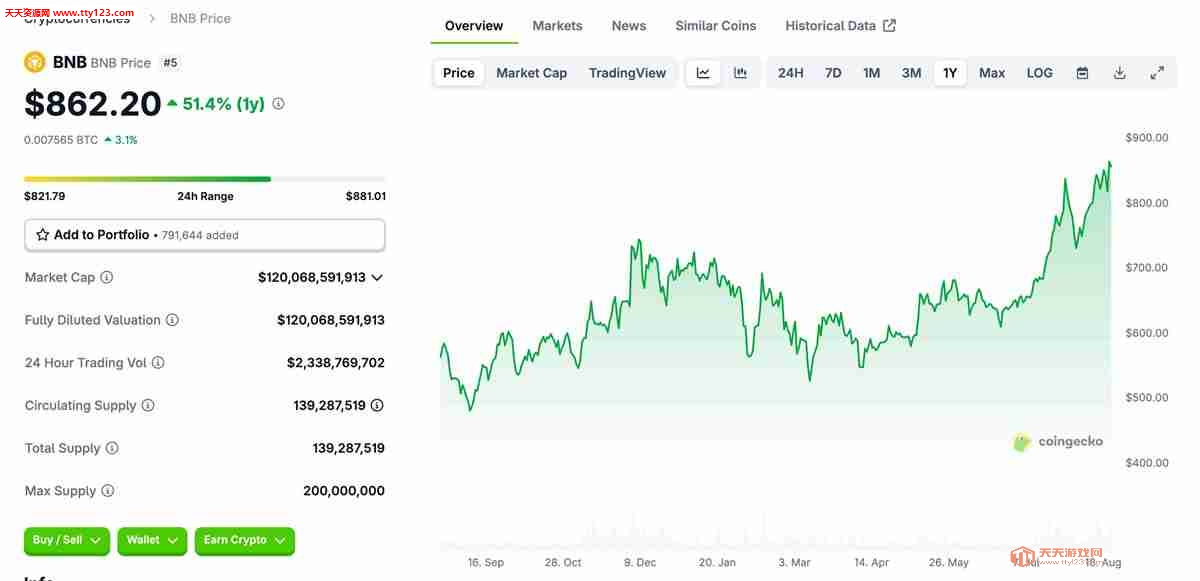Switch to candlestick chart icon

[x=740, y=73]
